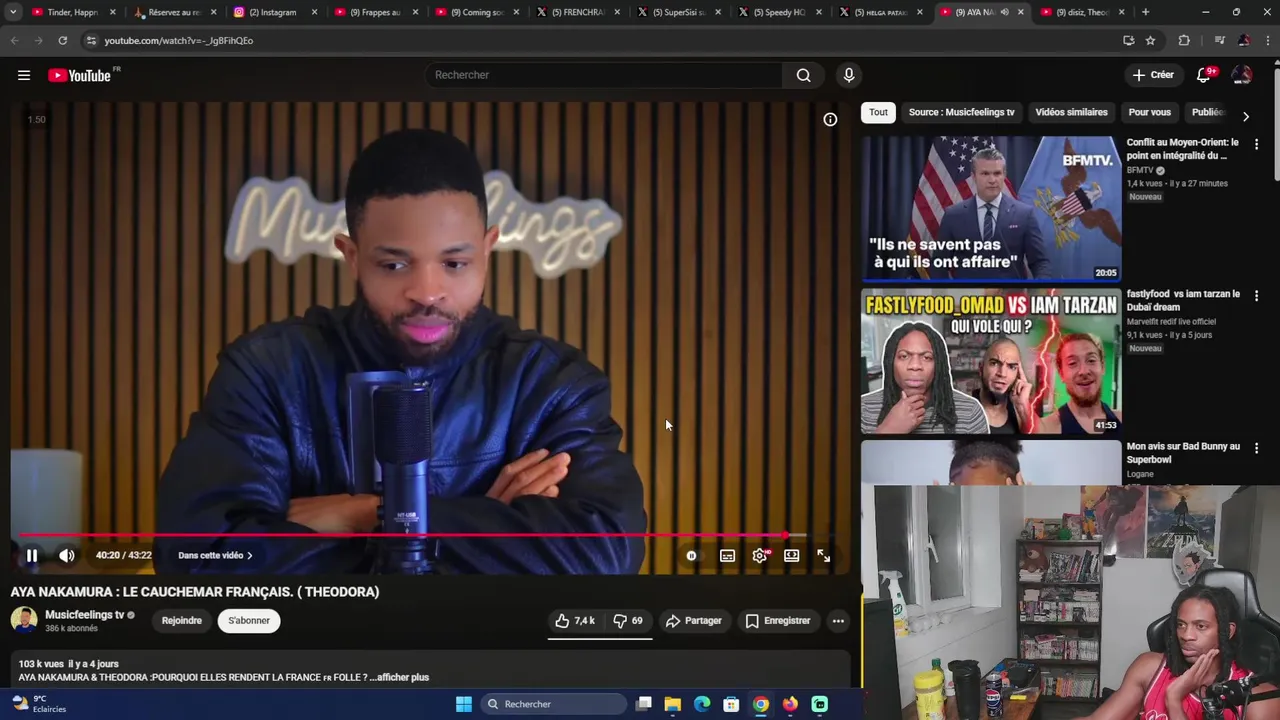Open a new browser tab
The image size is (1280, 720).
[x=1145, y=12]
